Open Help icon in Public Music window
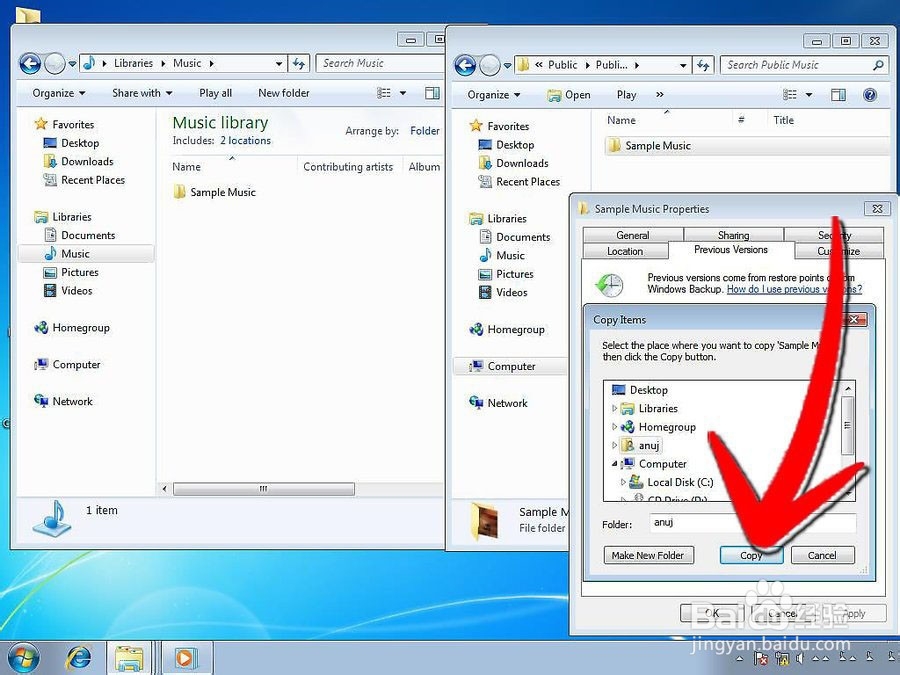The height and width of the screenshot is (675, 900). [x=870, y=95]
